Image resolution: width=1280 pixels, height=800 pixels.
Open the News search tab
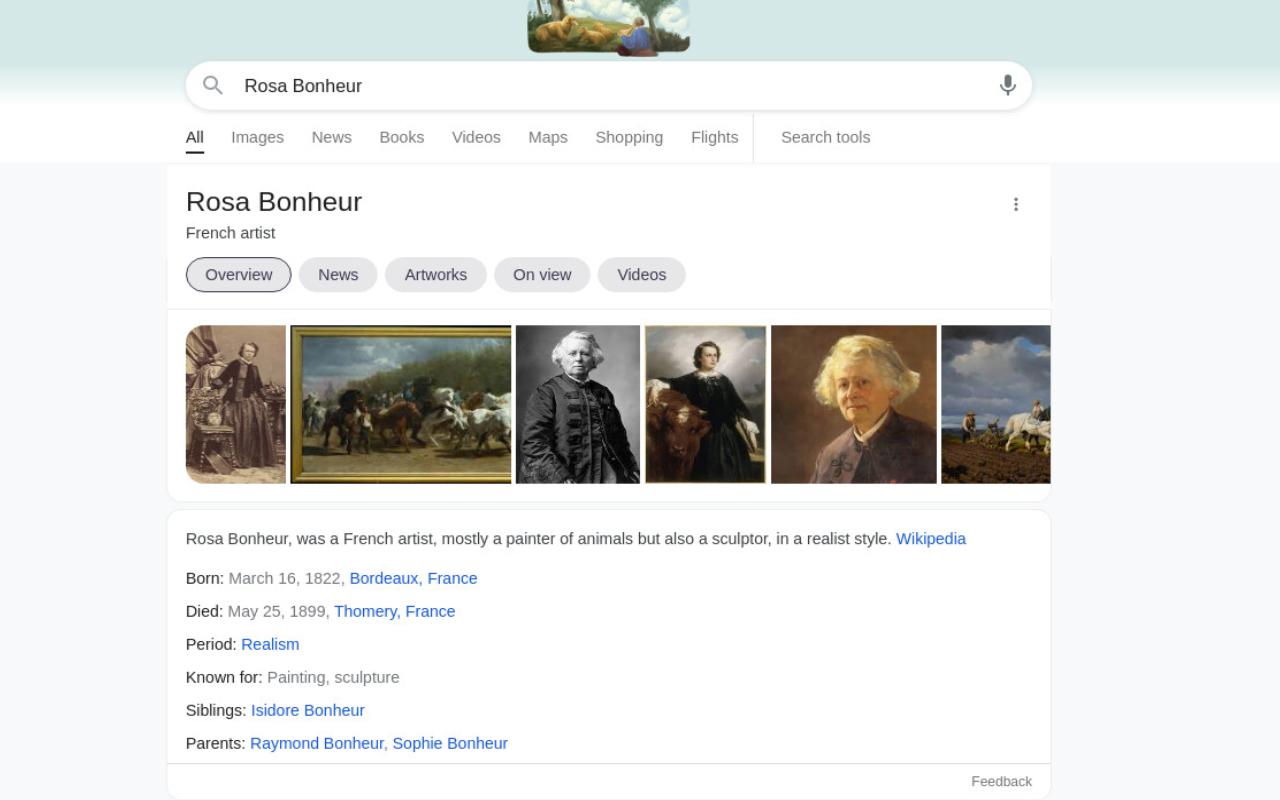coord(331,138)
